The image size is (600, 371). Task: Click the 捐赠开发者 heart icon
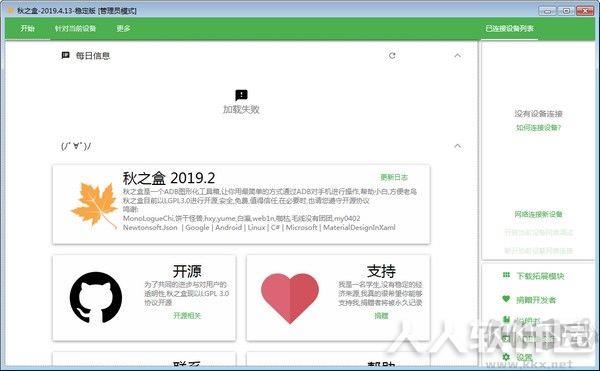pos(506,299)
